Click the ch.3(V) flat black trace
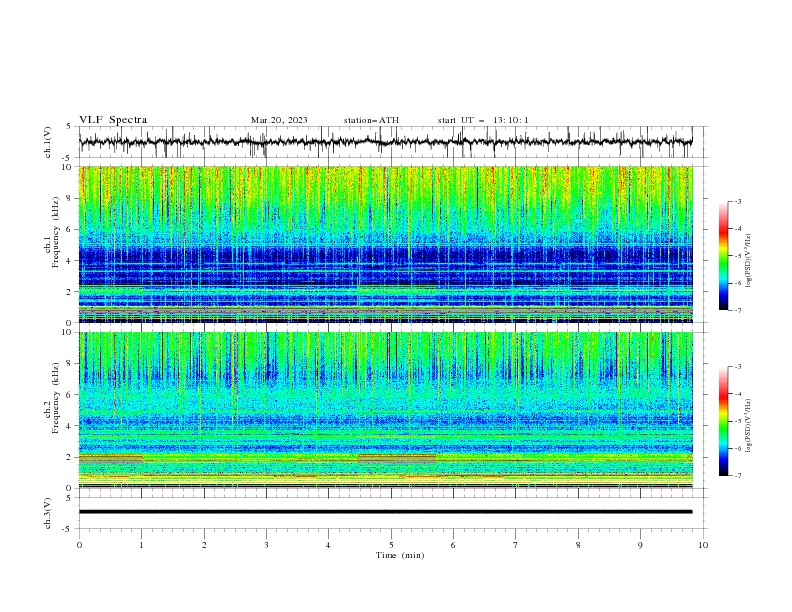The height and width of the screenshot is (612, 792). coord(386,512)
